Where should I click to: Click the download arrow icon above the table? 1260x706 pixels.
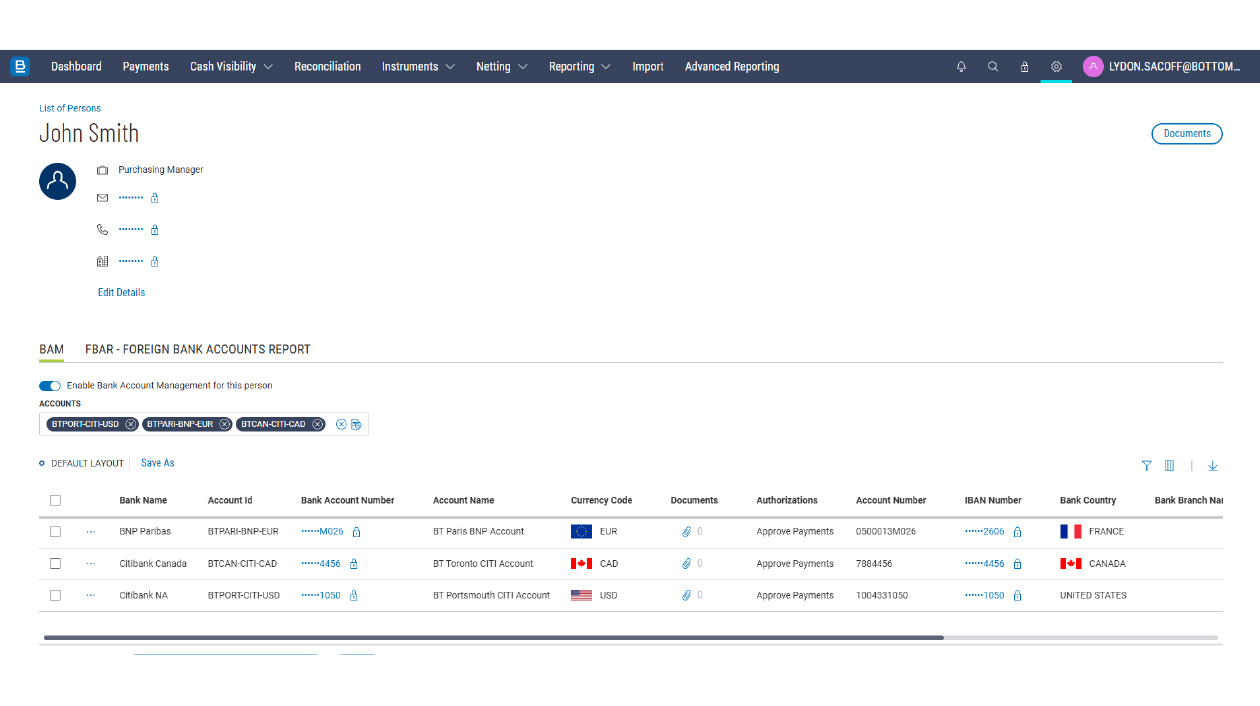pos(1213,465)
